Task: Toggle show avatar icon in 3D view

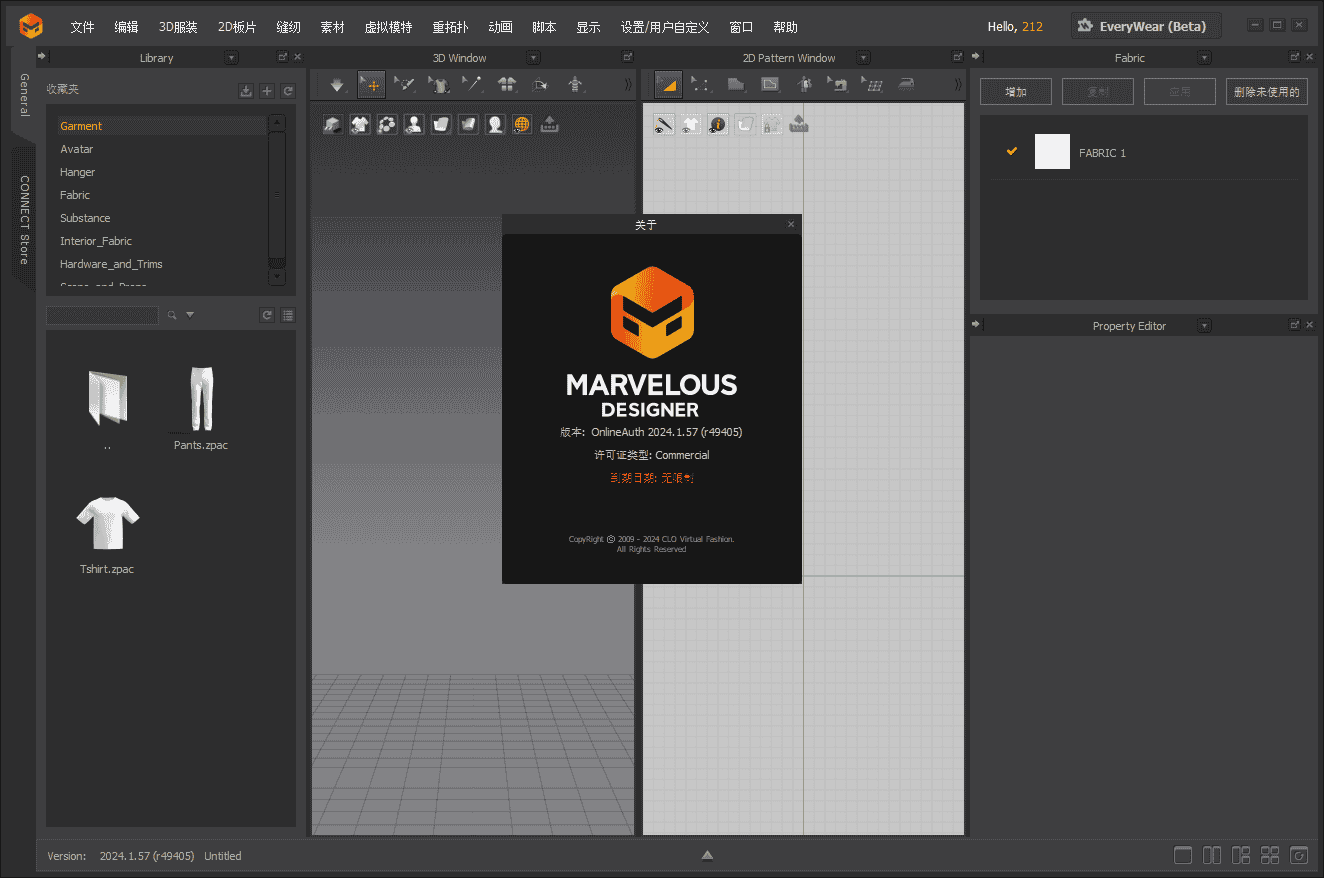Action: [414, 125]
